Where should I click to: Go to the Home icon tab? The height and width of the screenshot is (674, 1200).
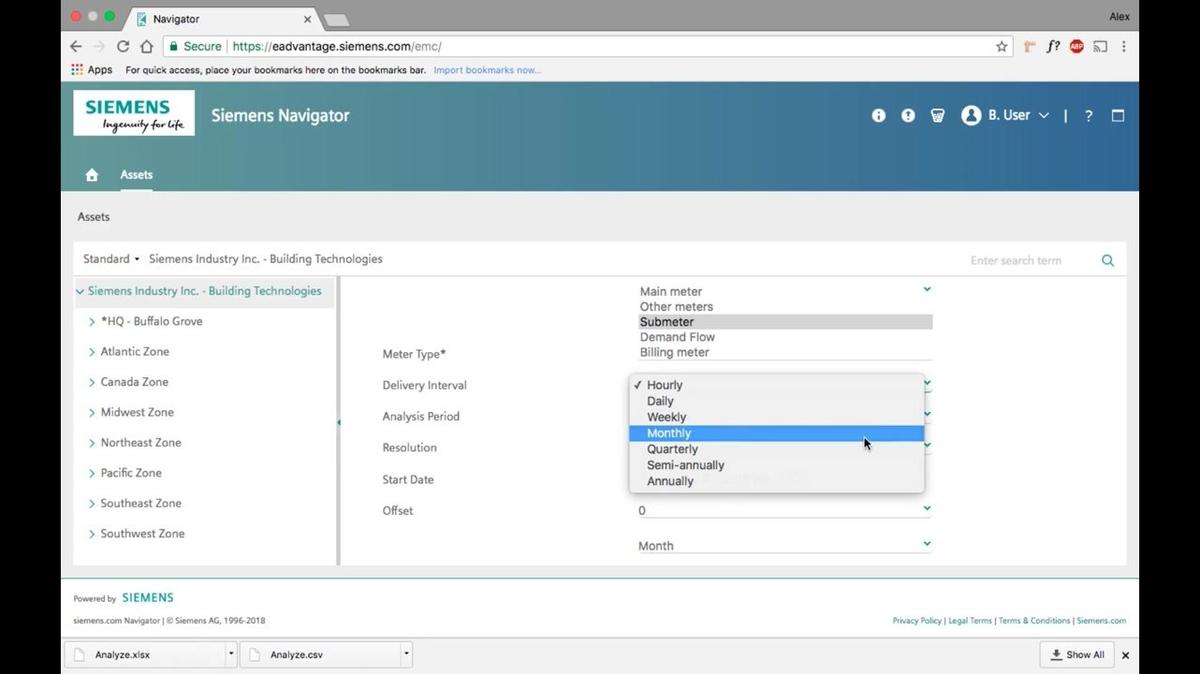pyautogui.click(x=92, y=175)
